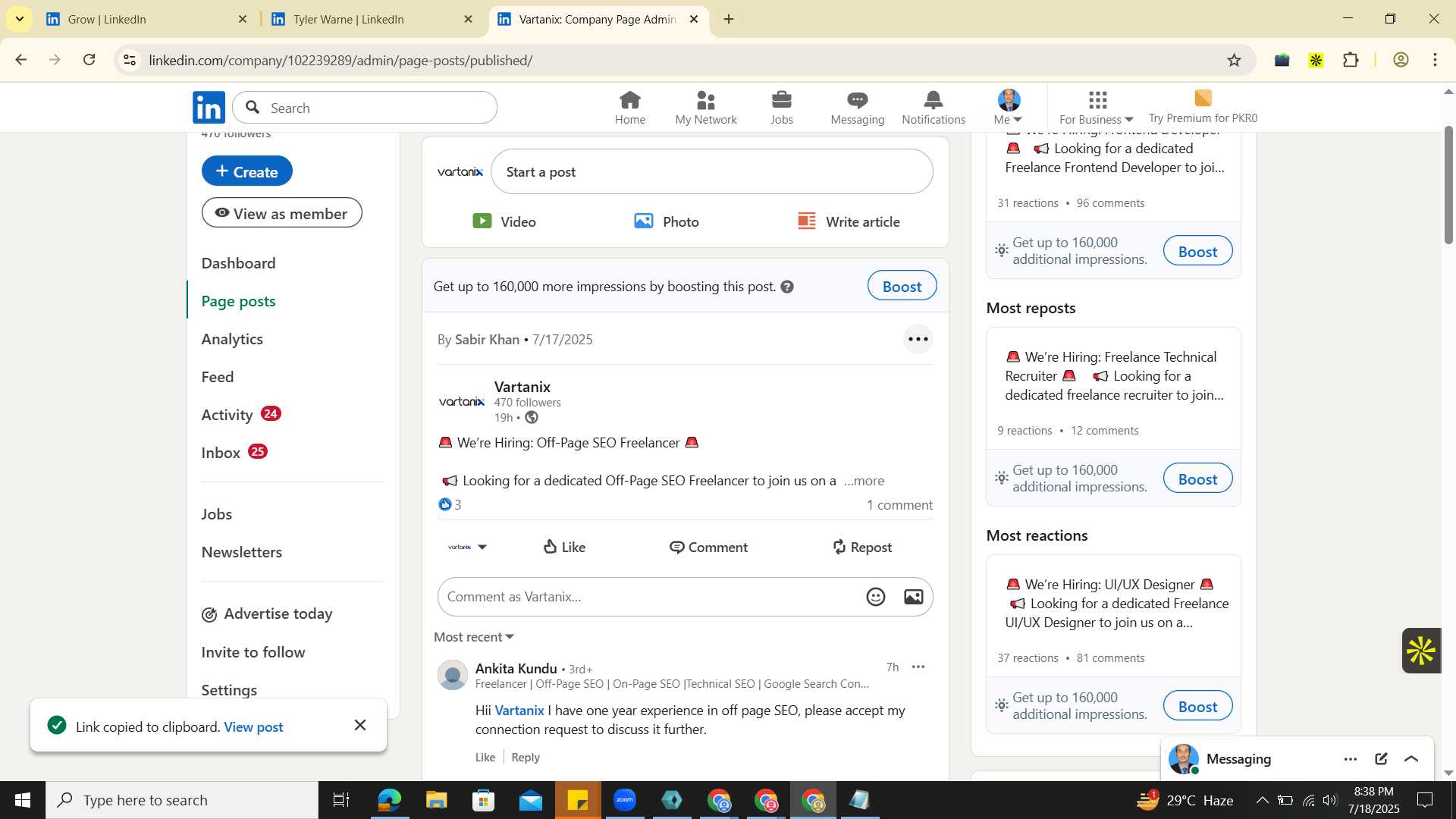
Task: Add a Photo to post
Action: [x=667, y=221]
